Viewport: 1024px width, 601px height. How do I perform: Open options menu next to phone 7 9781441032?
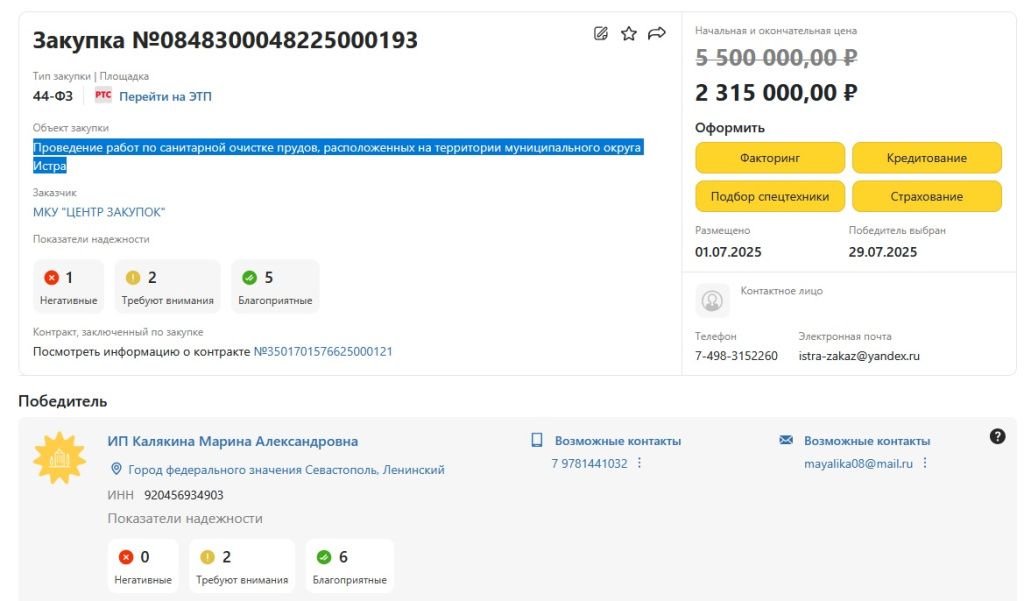640,463
